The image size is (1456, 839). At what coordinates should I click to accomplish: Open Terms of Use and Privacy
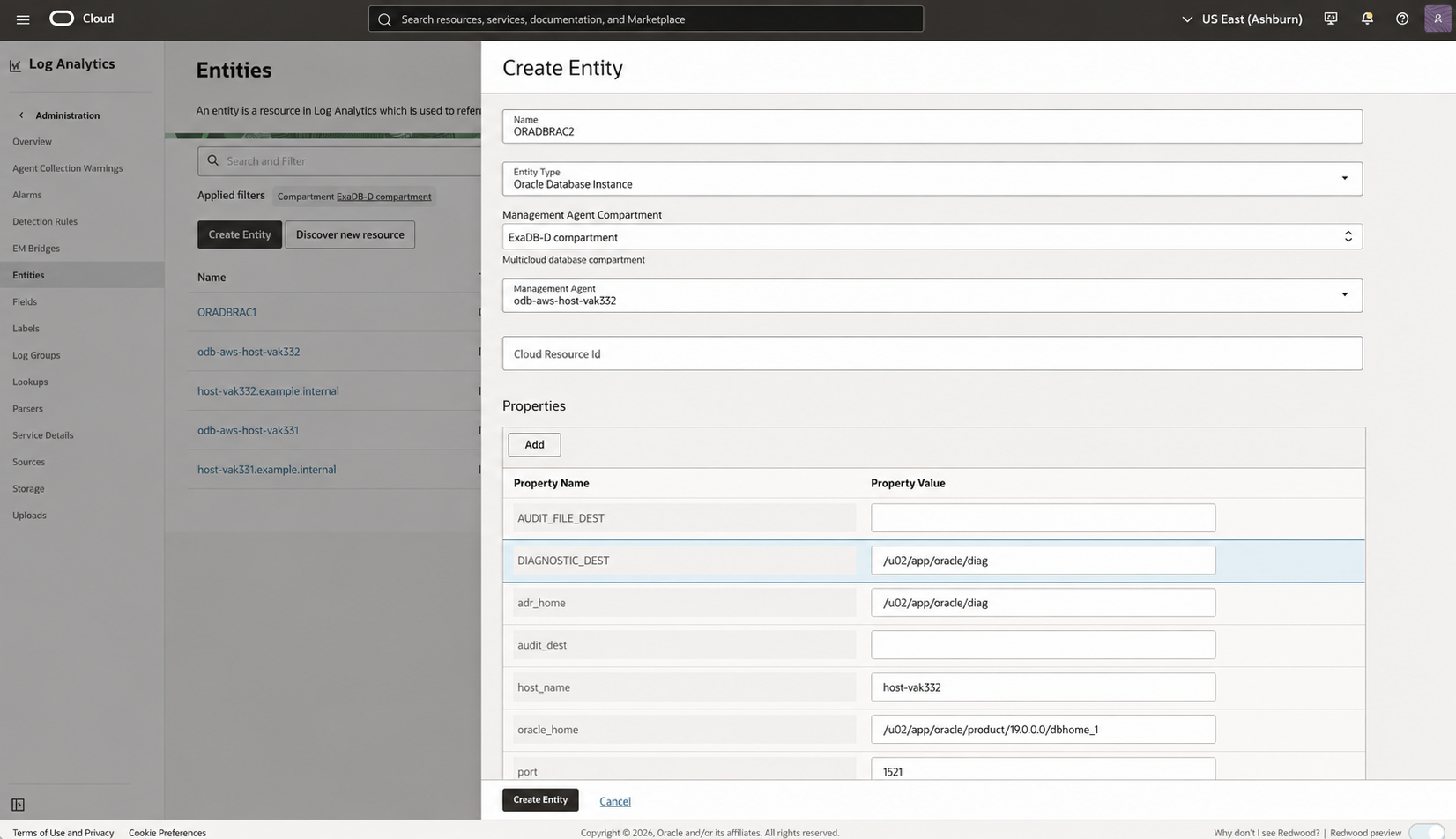pyautogui.click(x=63, y=833)
